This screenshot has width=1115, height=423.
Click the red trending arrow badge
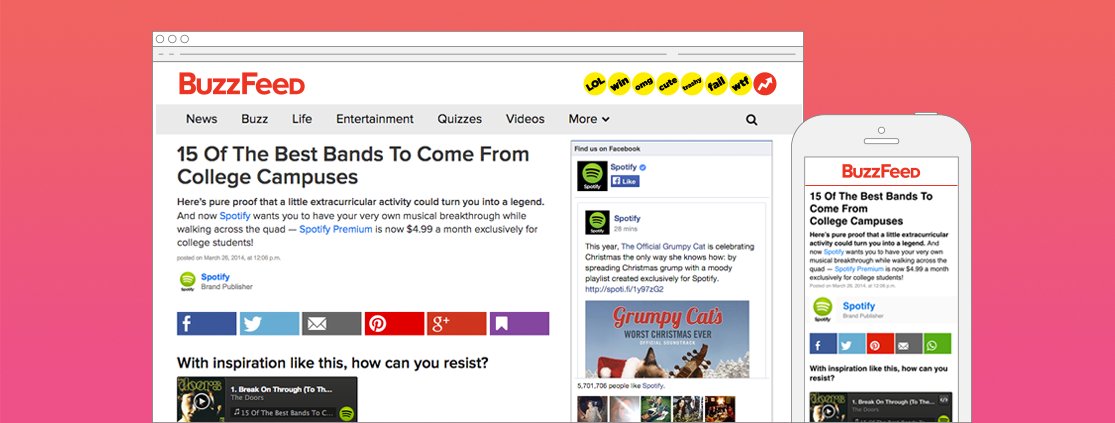[x=765, y=84]
